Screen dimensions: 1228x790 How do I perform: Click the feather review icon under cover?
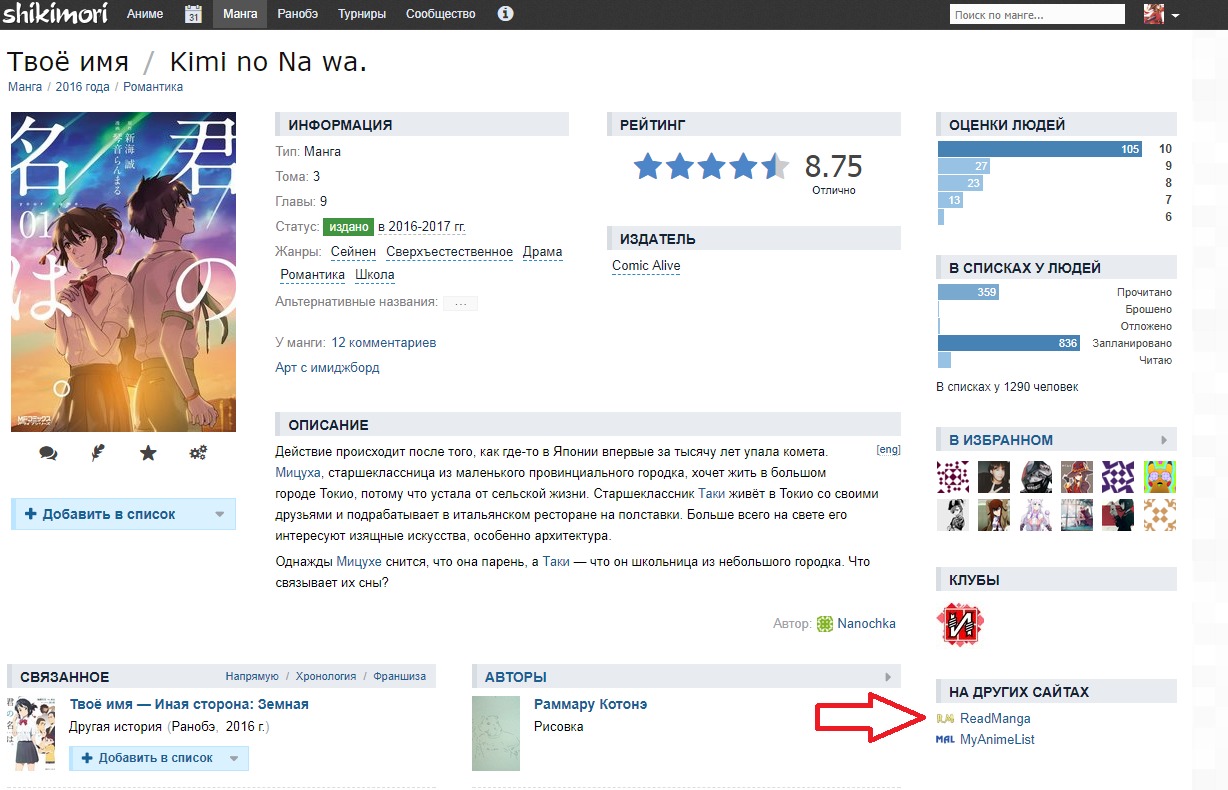tap(98, 453)
